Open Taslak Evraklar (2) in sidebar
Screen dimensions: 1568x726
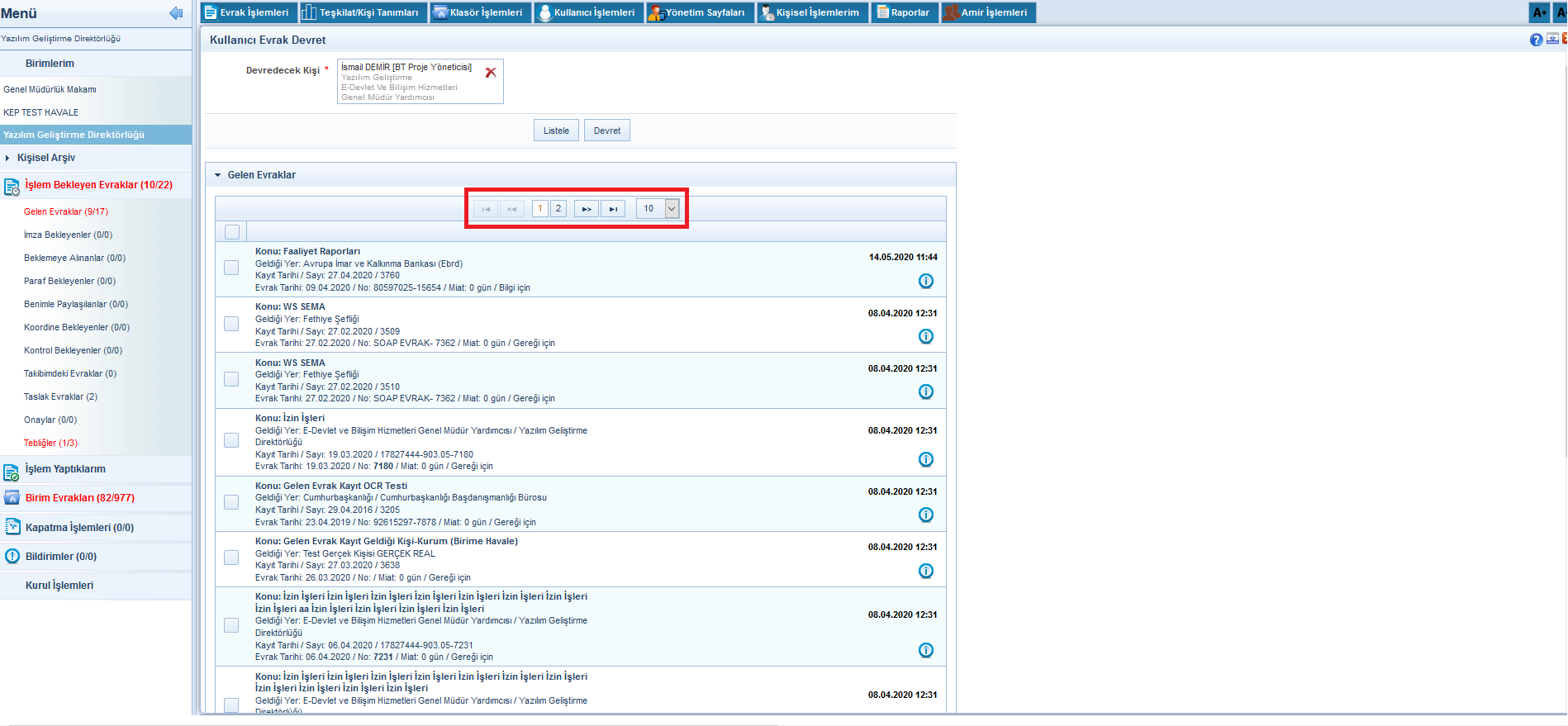(60, 396)
